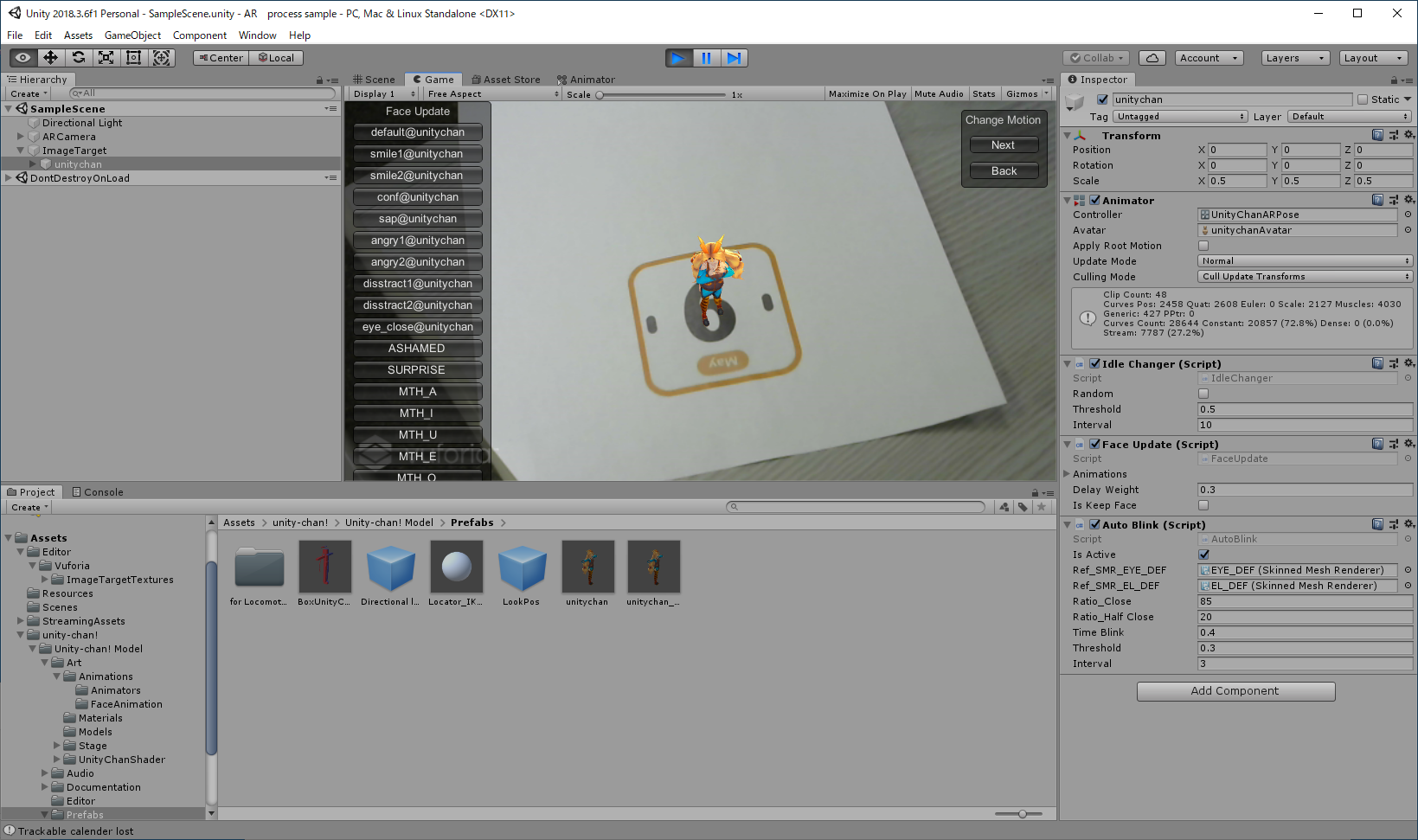Search project by label icon
1418x840 pixels.
click(1023, 507)
